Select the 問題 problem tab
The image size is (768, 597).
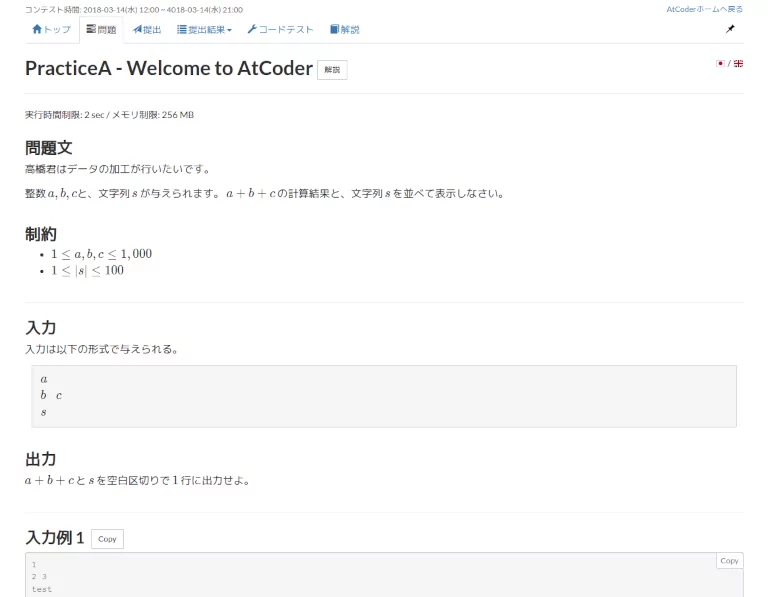[101, 30]
